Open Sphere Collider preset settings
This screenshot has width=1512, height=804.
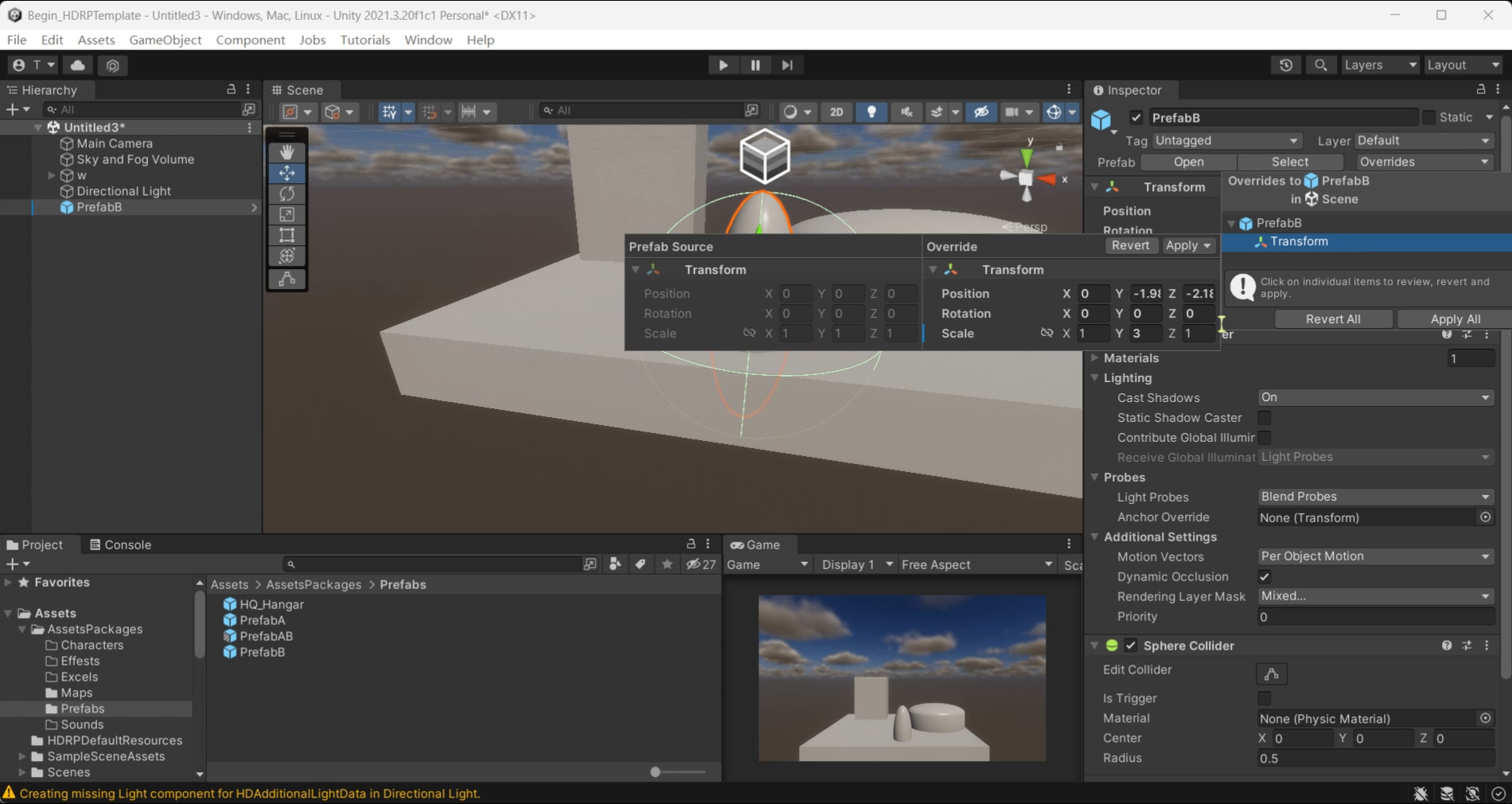point(1467,646)
